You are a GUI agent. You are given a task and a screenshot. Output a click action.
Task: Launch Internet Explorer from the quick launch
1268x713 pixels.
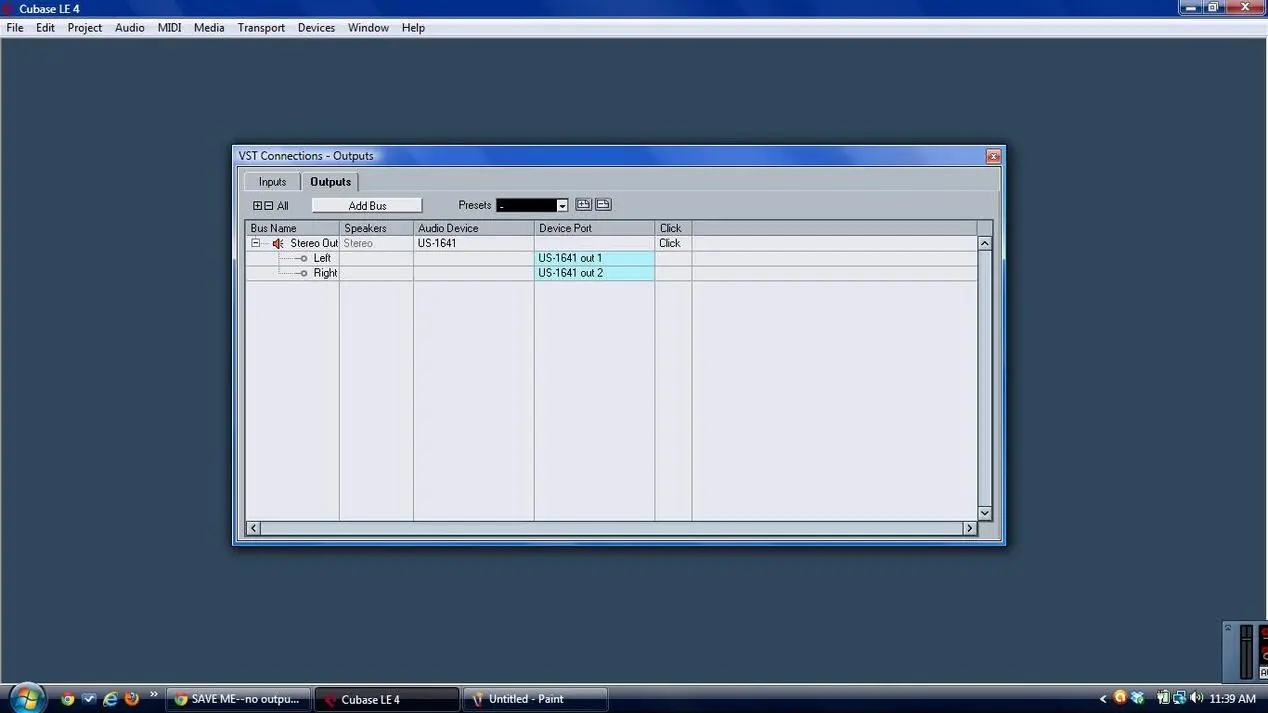coord(110,699)
